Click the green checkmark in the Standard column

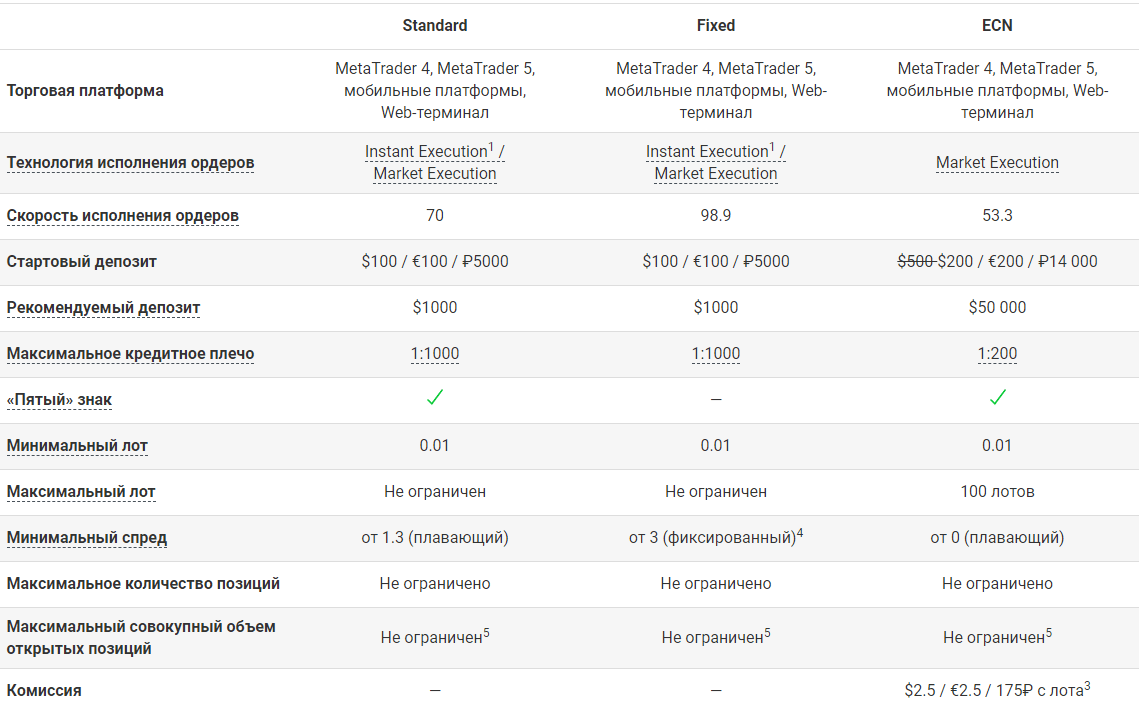435,398
